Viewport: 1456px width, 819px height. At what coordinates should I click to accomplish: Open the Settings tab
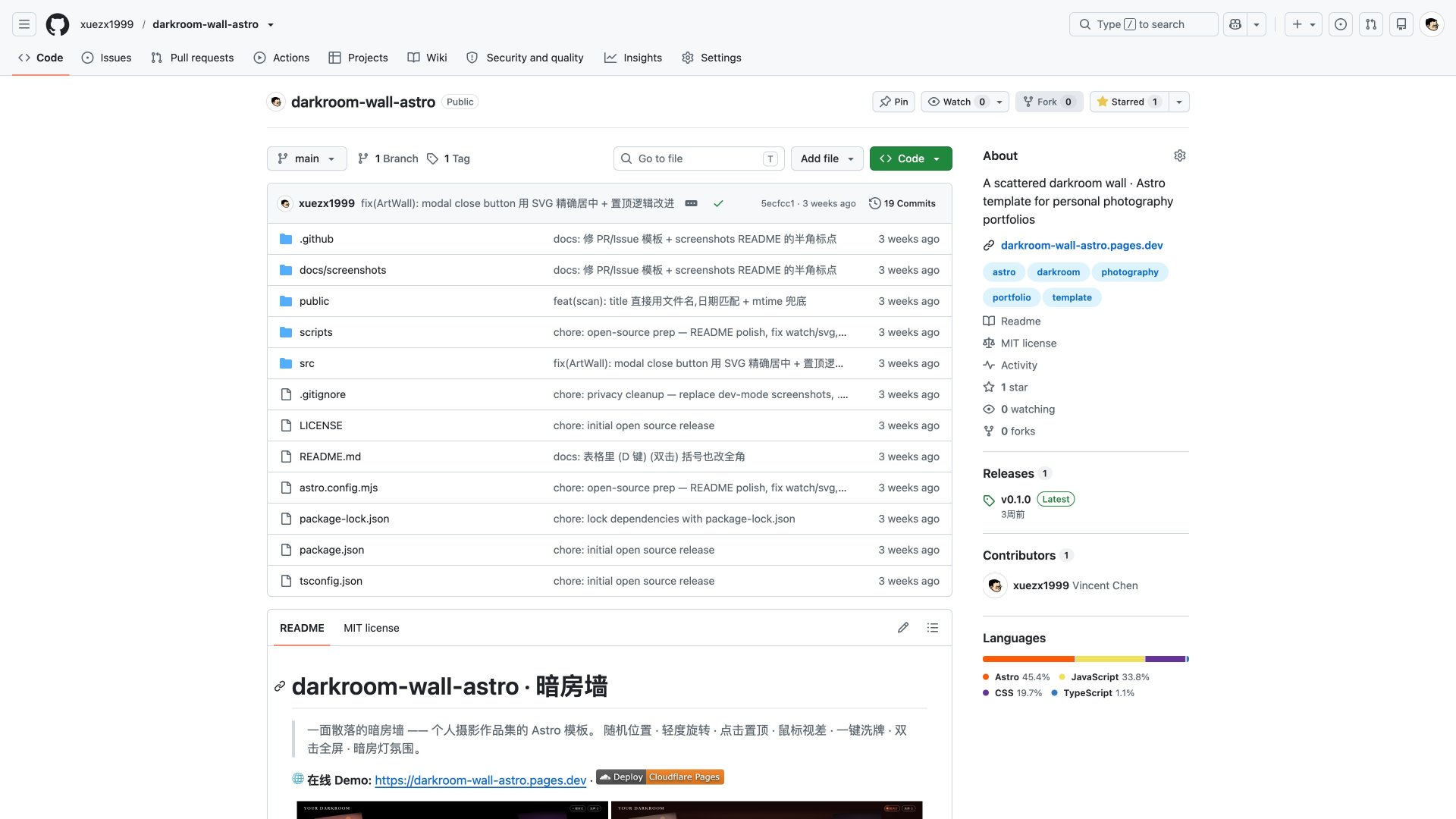coord(711,58)
